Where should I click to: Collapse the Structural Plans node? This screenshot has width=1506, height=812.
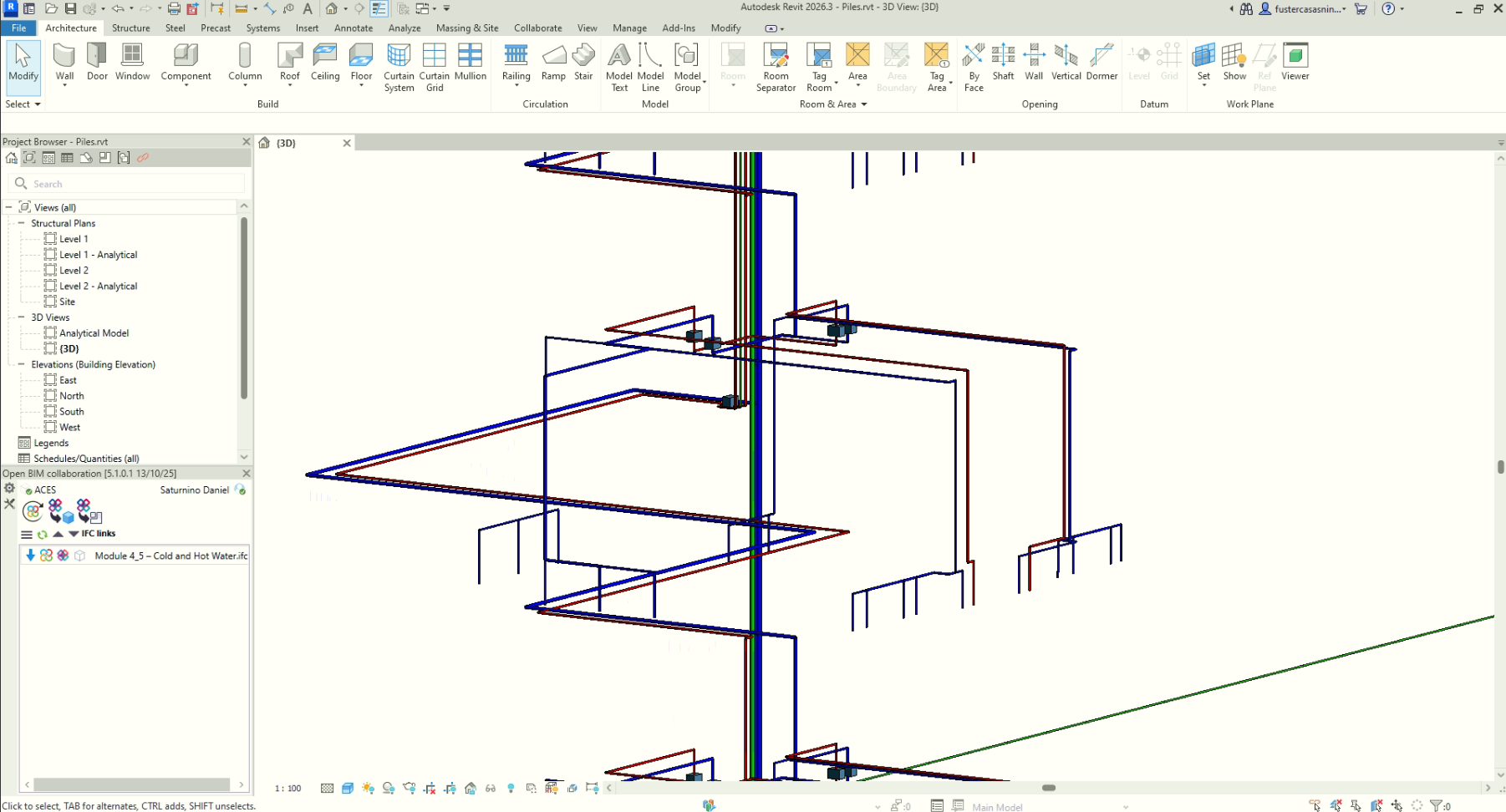click(x=21, y=223)
